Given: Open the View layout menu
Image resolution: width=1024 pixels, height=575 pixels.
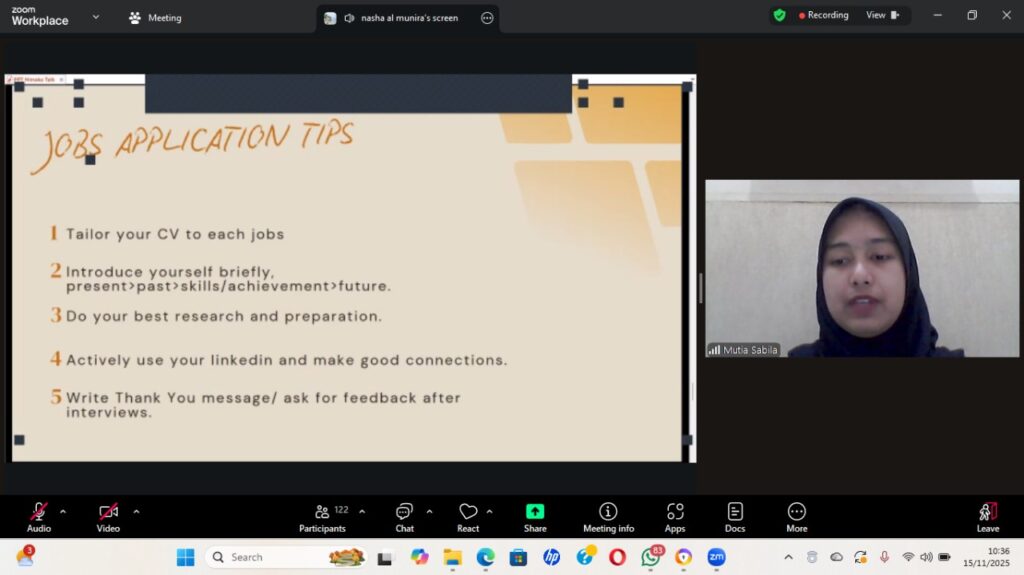Looking at the screenshot, I should 882,15.
